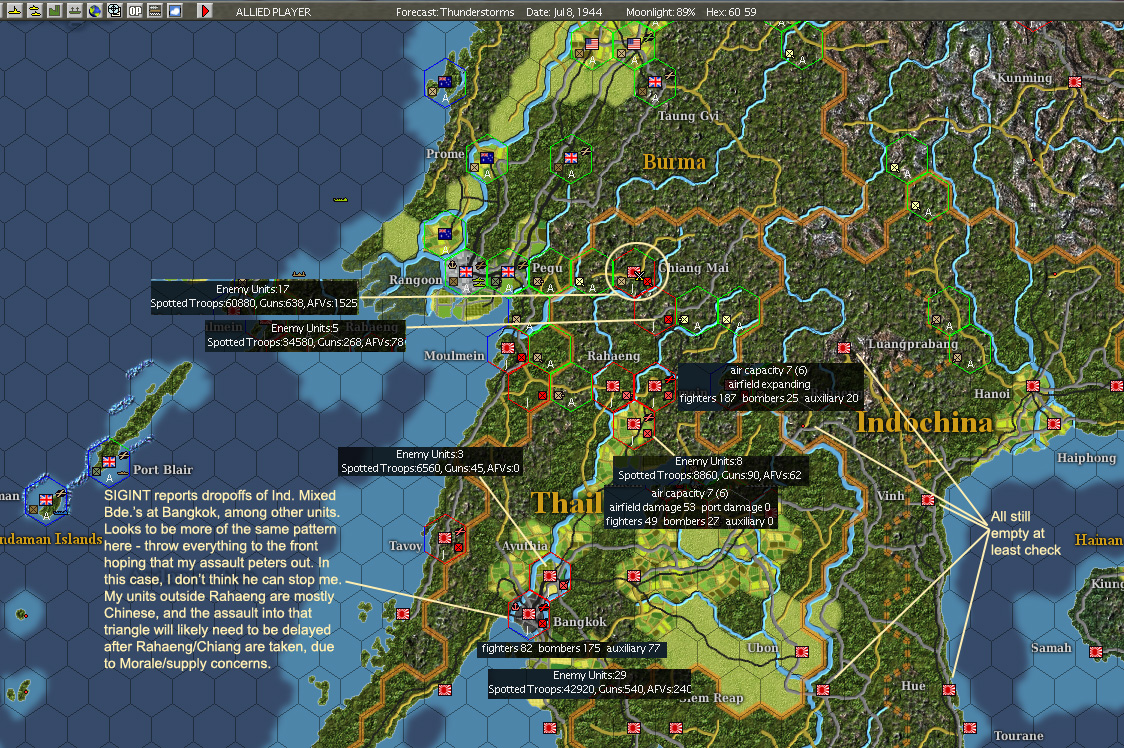
Task: Open the ground units list icon
Action: (x=75, y=11)
